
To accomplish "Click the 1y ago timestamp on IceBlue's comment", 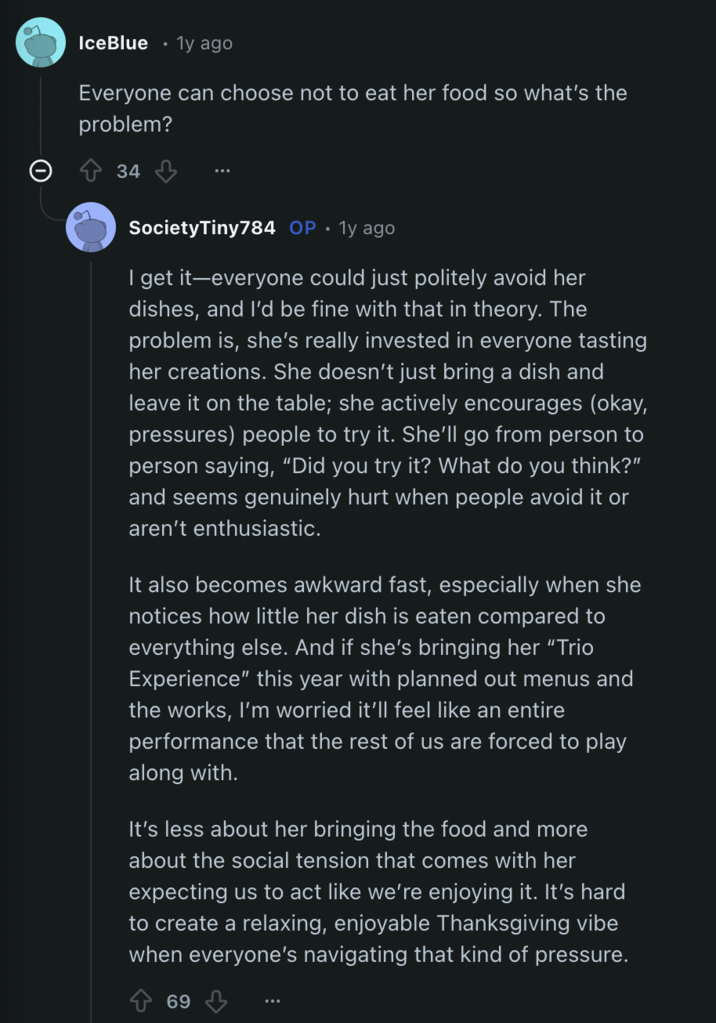I will click(x=203, y=42).
